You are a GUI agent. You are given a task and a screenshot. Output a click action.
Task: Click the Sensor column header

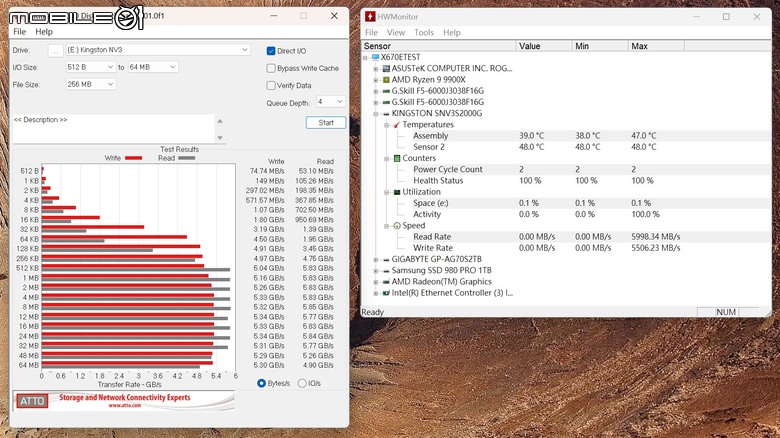tap(439, 46)
